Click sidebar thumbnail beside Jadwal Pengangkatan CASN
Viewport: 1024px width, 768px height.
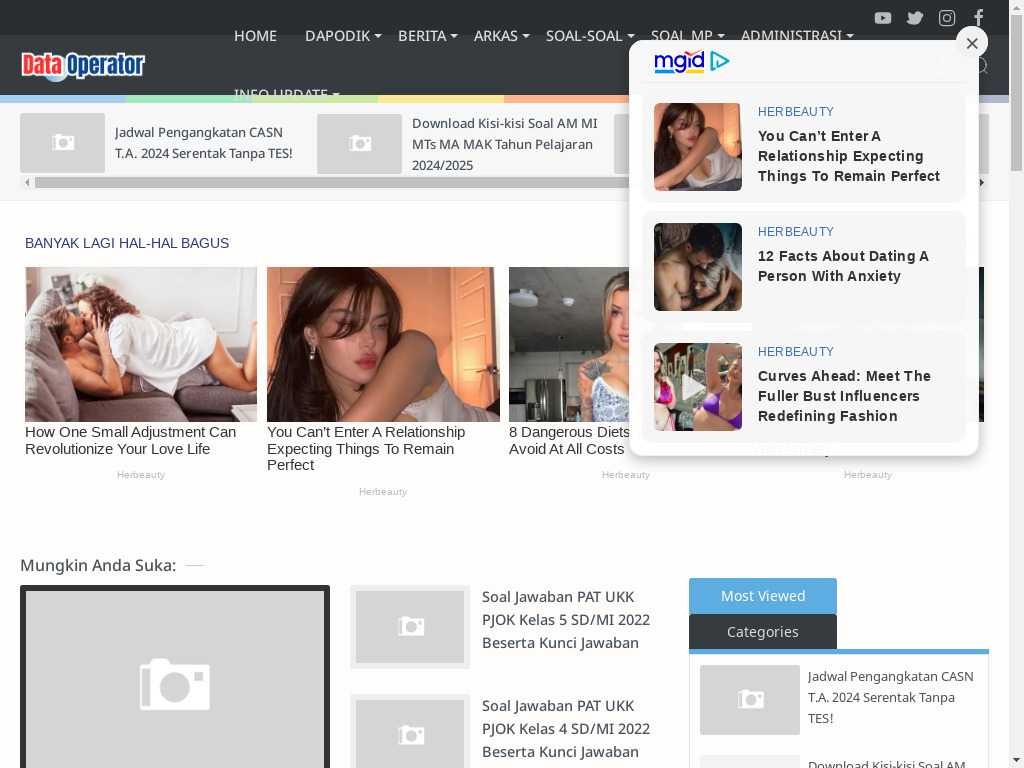coord(750,699)
